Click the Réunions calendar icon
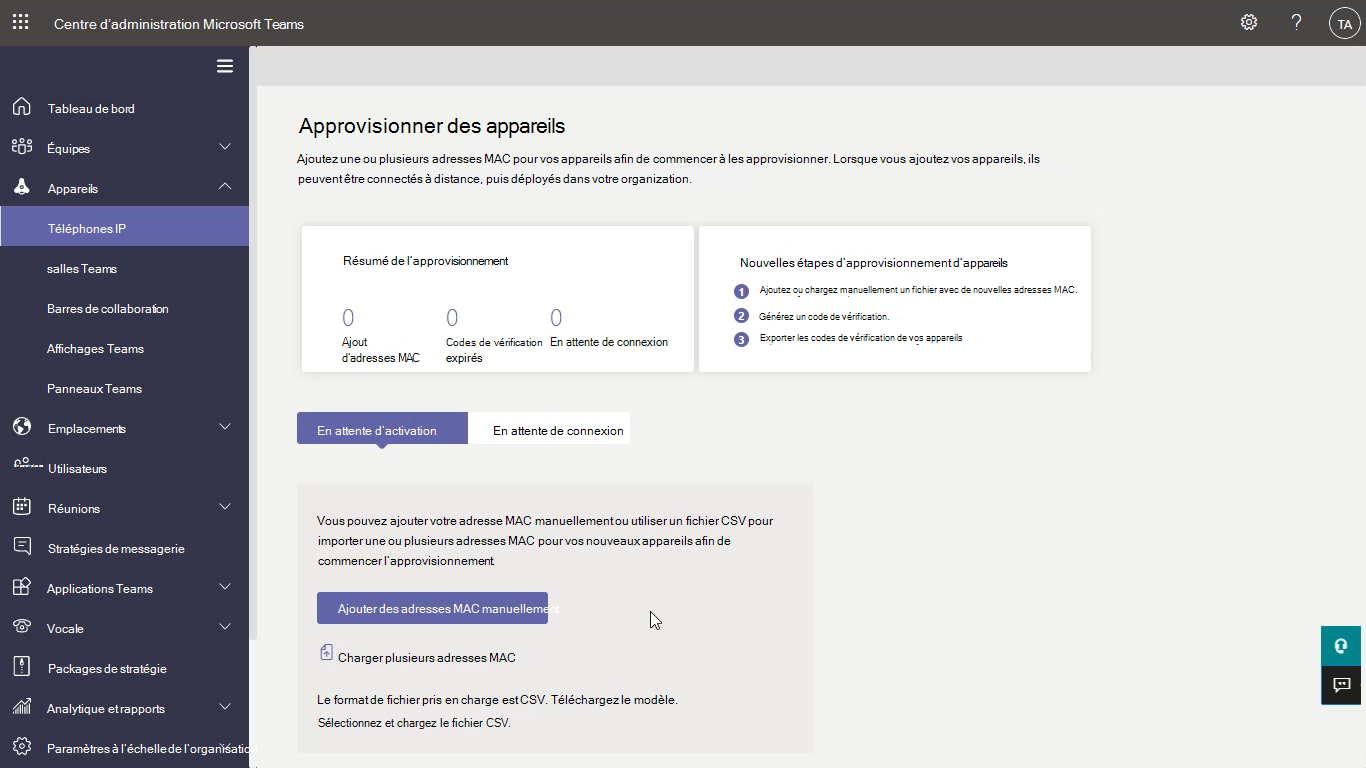This screenshot has height=768, width=1366. tap(21, 507)
